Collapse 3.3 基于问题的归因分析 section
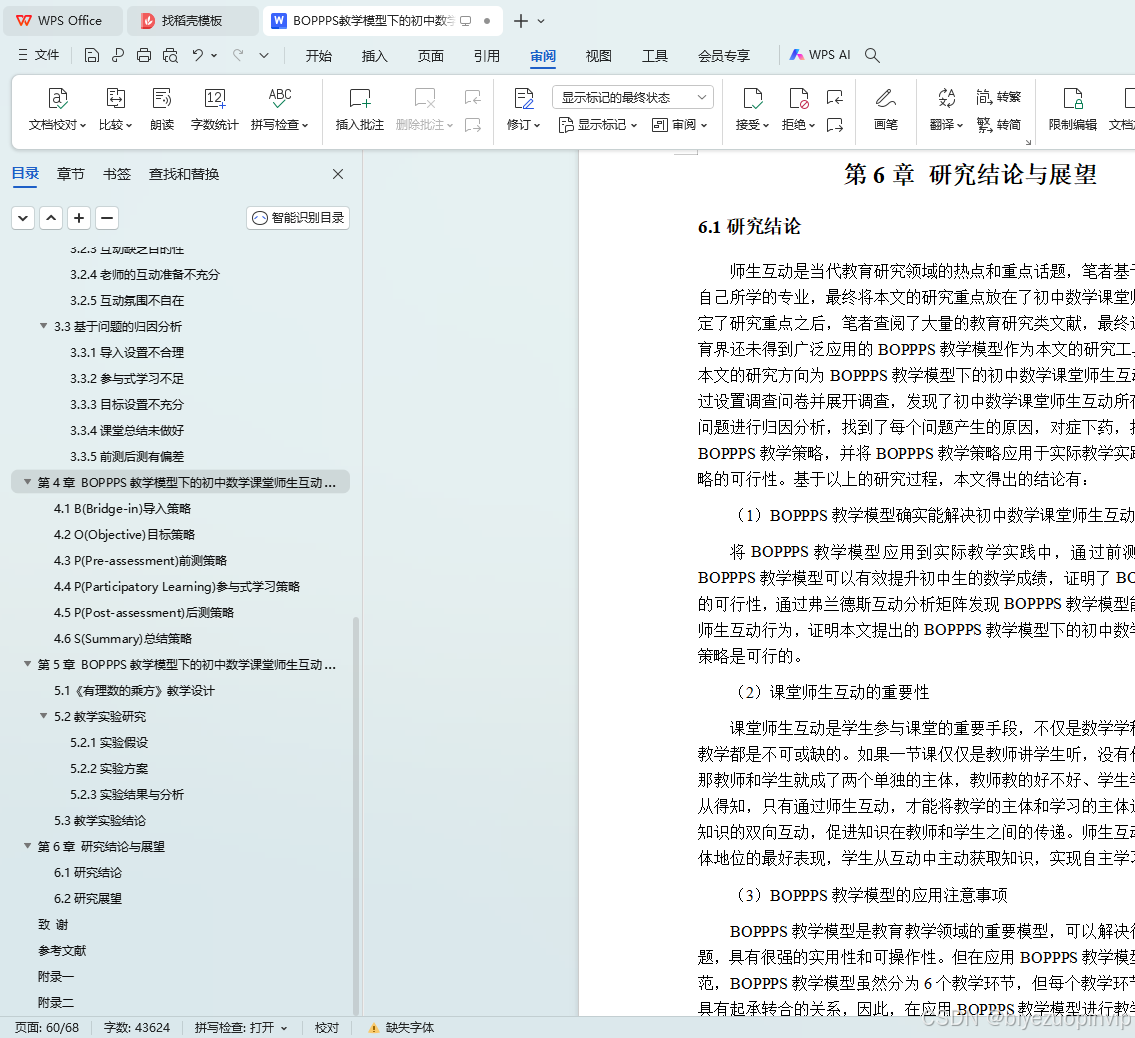 click(x=43, y=326)
